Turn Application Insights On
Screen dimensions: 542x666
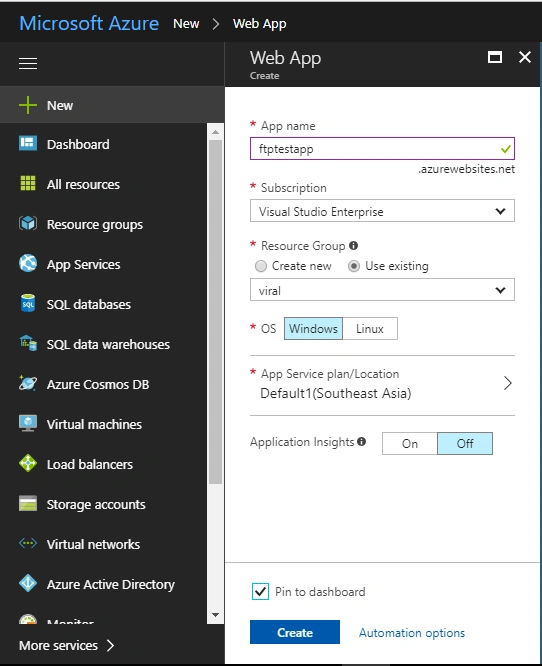(409, 443)
